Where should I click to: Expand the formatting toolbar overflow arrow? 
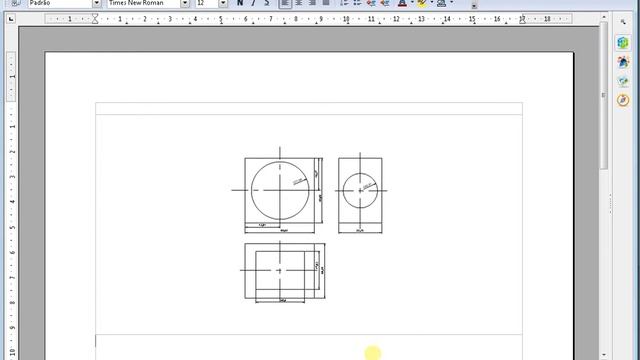[x=474, y=5]
